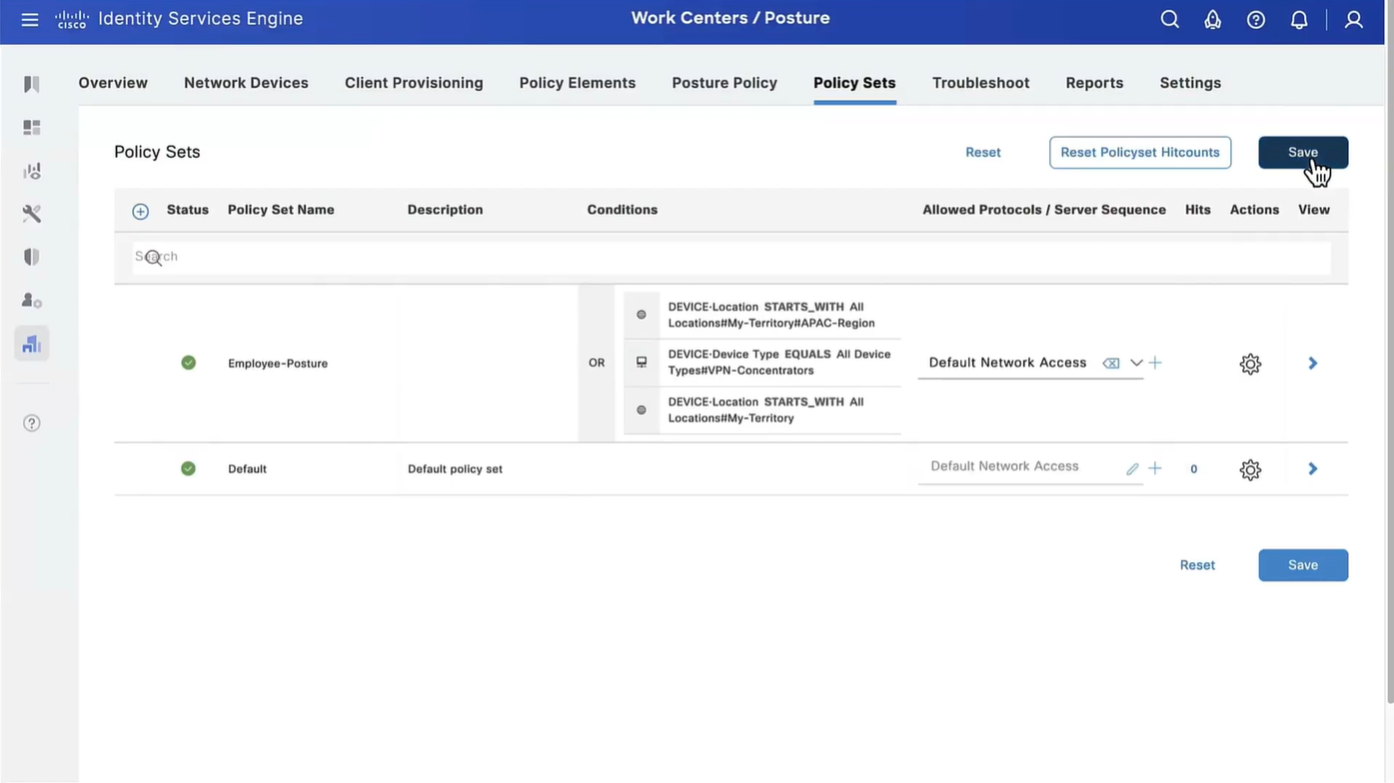Toggle Employee-Posture status green check
This screenshot has width=1394, height=783.
click(x=188, y=363)
